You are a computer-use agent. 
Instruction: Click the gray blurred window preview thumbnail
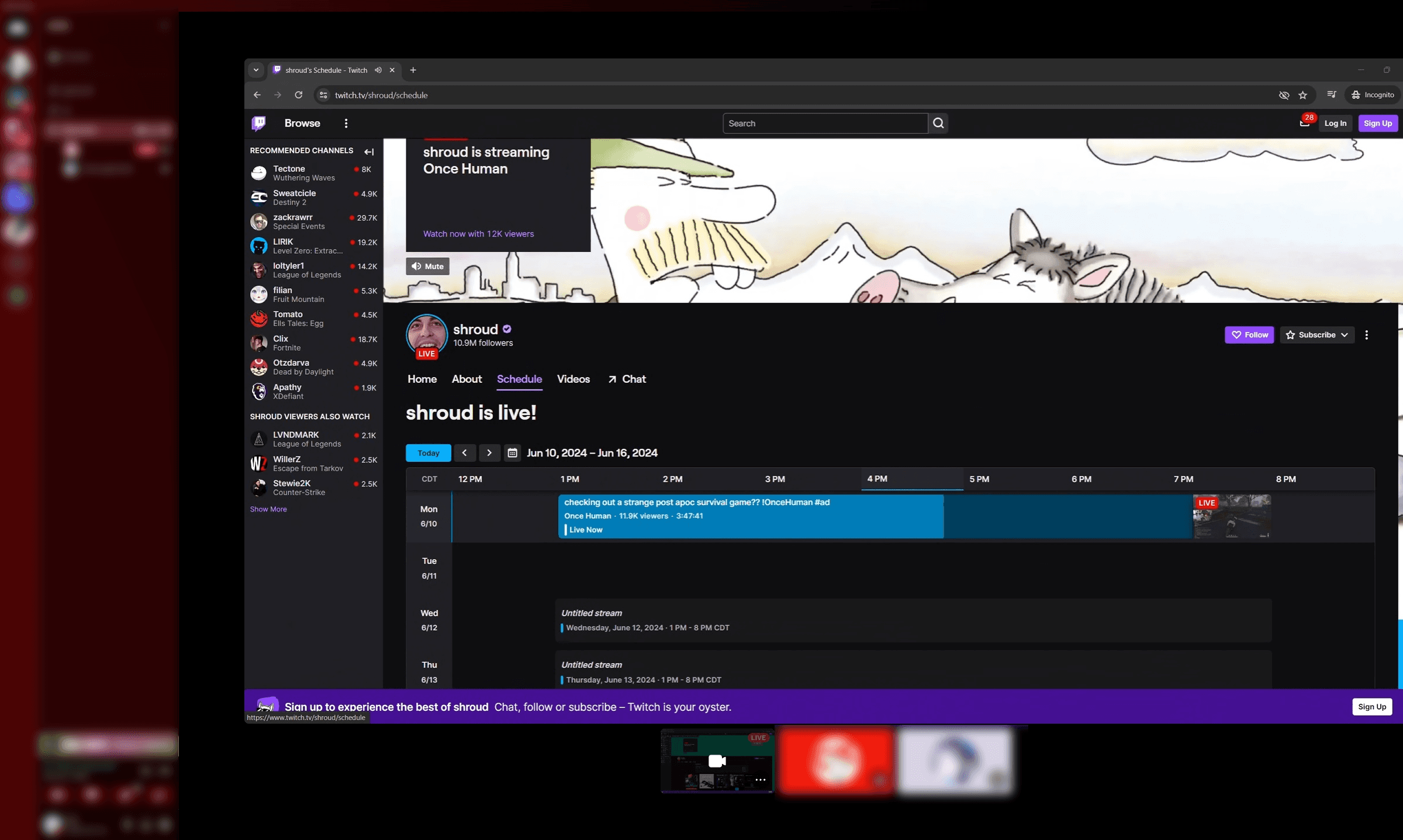click(955, 761)
